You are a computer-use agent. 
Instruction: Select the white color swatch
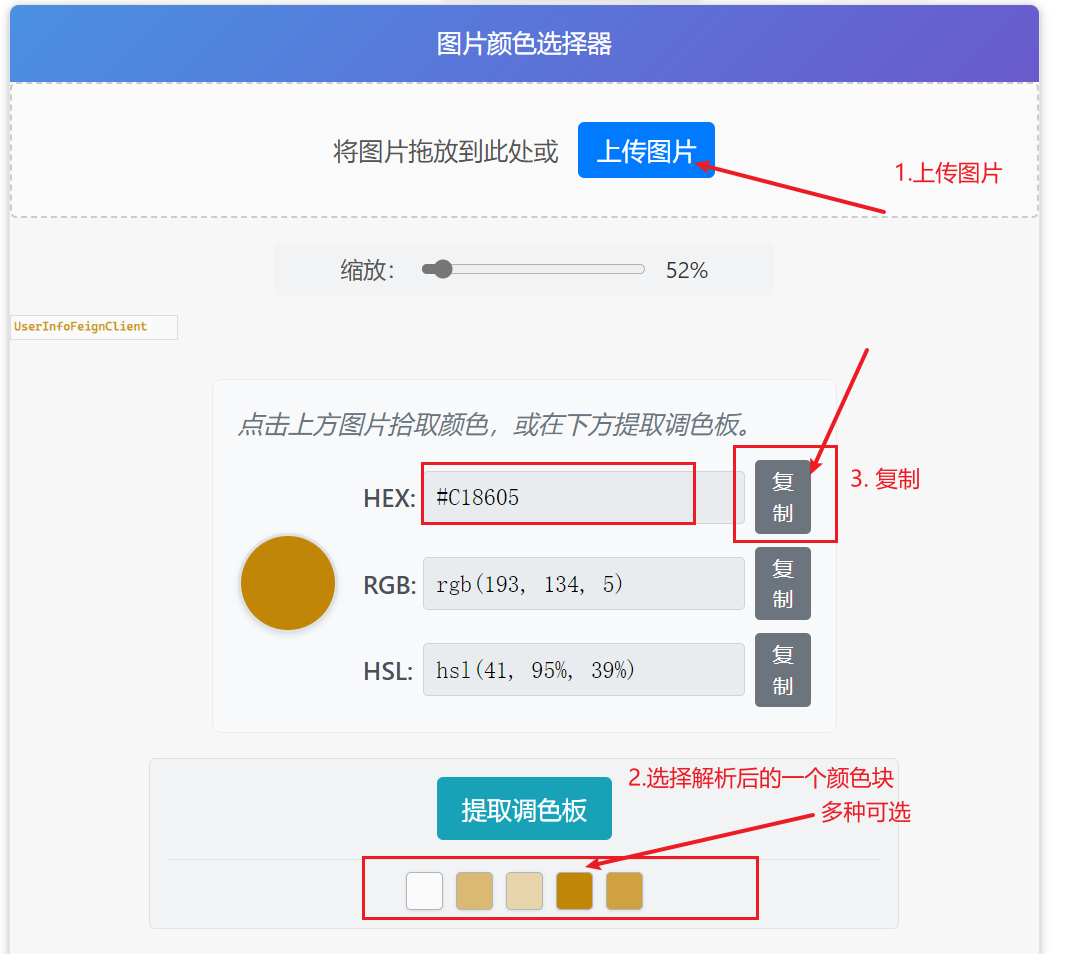[x=423, y=890]
